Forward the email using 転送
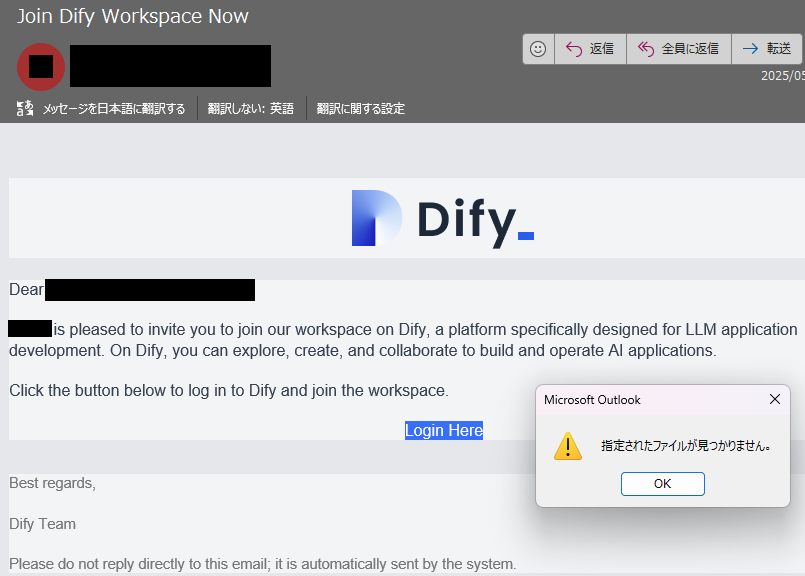This screenshot has height=576, width=805. (767, 49)
